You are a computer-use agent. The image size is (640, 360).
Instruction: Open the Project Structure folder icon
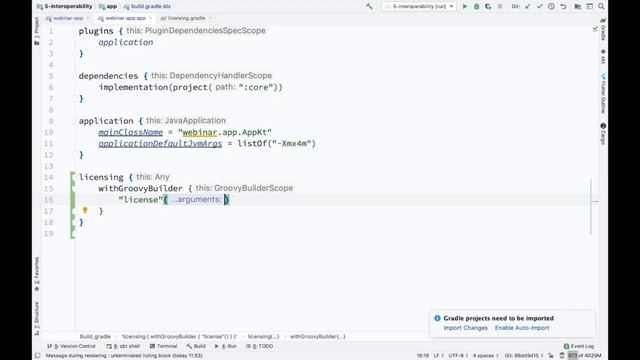577,7
